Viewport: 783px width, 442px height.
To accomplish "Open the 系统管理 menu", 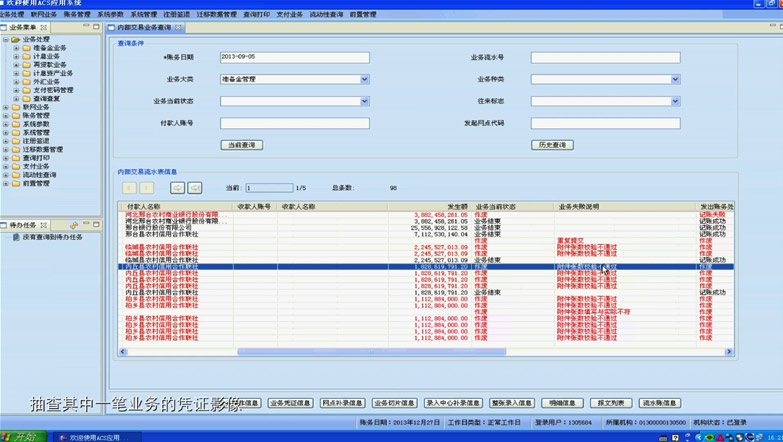I will 143,15.
